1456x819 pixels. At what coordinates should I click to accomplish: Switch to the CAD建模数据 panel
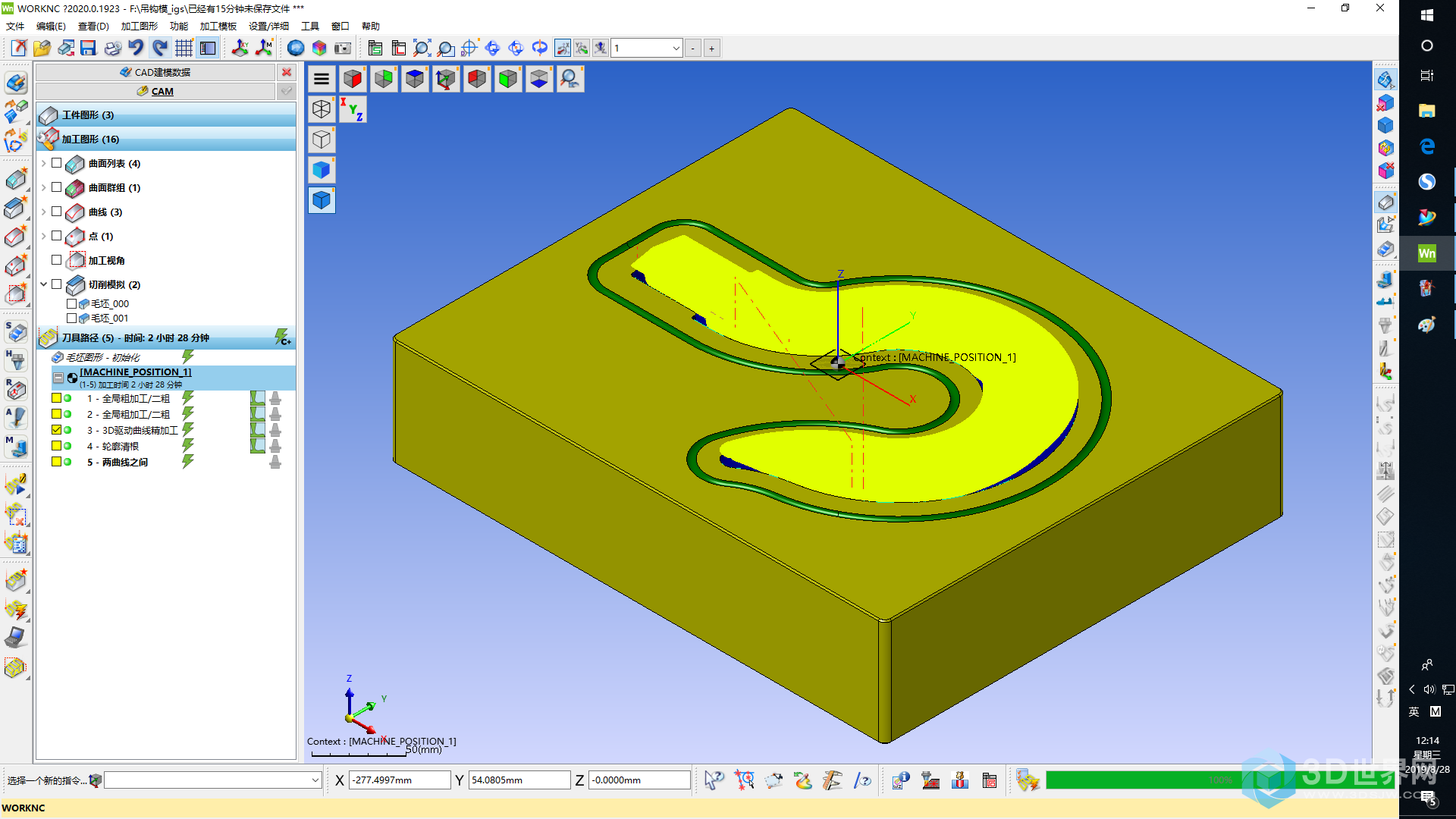click(155, 72)
